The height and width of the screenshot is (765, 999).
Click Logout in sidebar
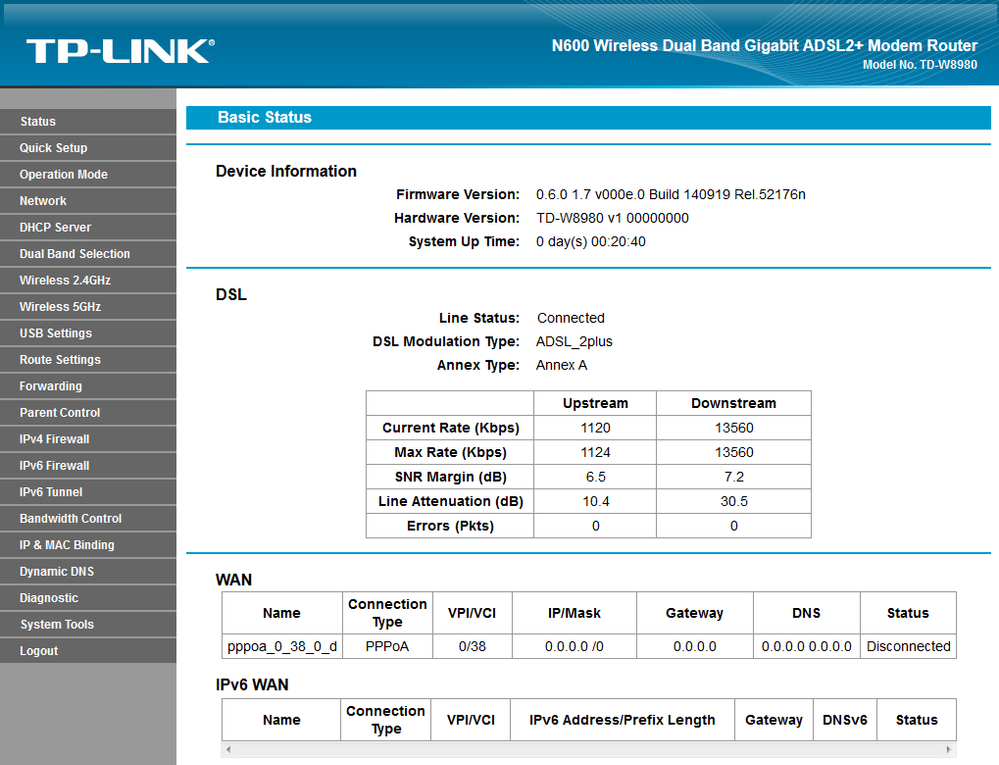[88, 651]
